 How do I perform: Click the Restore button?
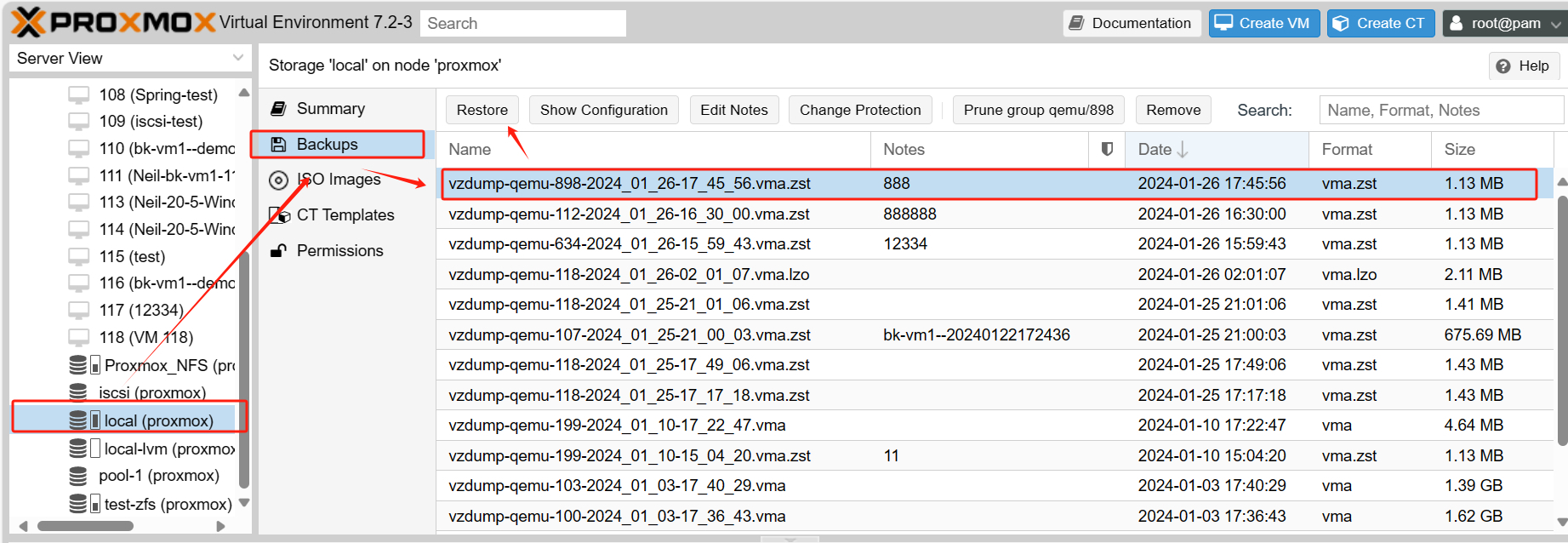482,110
